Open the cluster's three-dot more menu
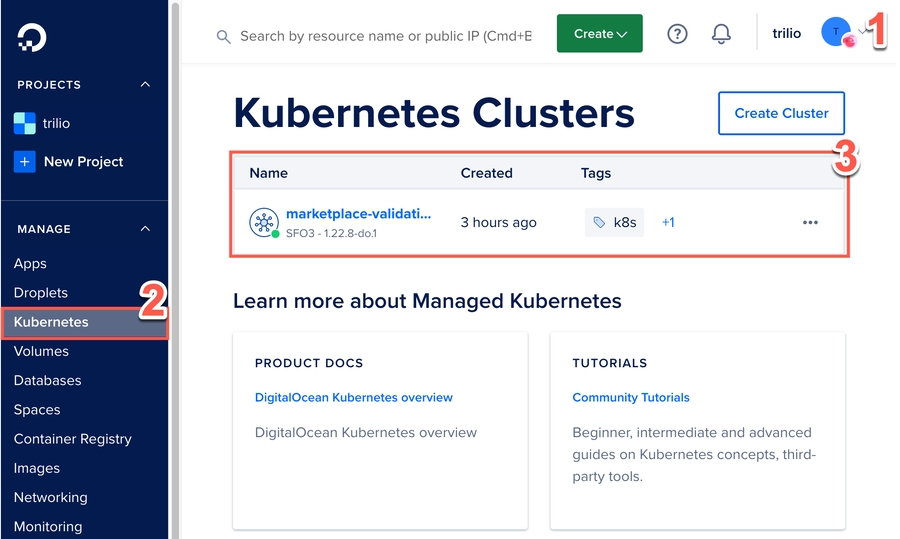 tap(810, 222)
